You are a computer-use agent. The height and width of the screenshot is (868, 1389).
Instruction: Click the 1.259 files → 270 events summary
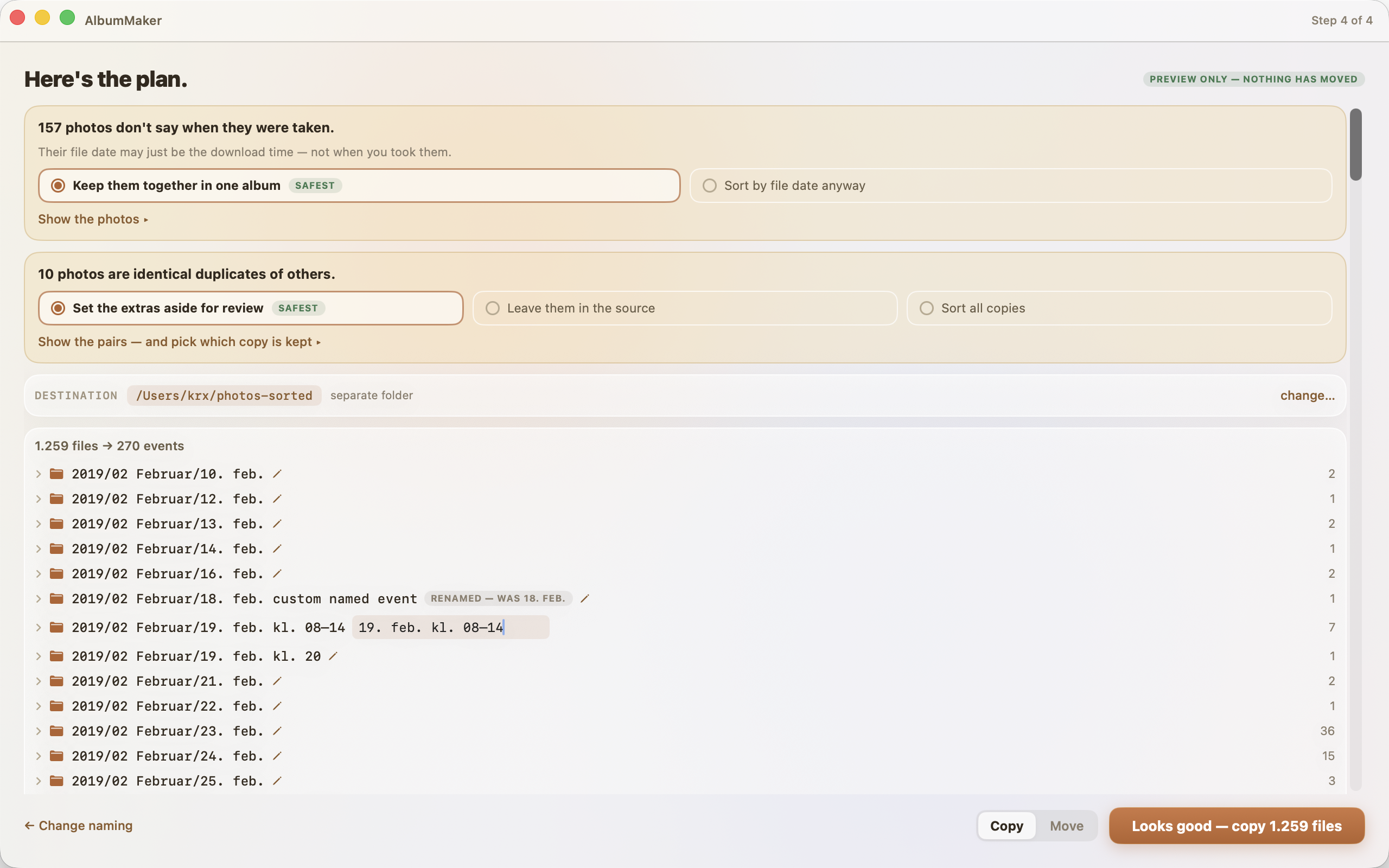tap(109, 446)
